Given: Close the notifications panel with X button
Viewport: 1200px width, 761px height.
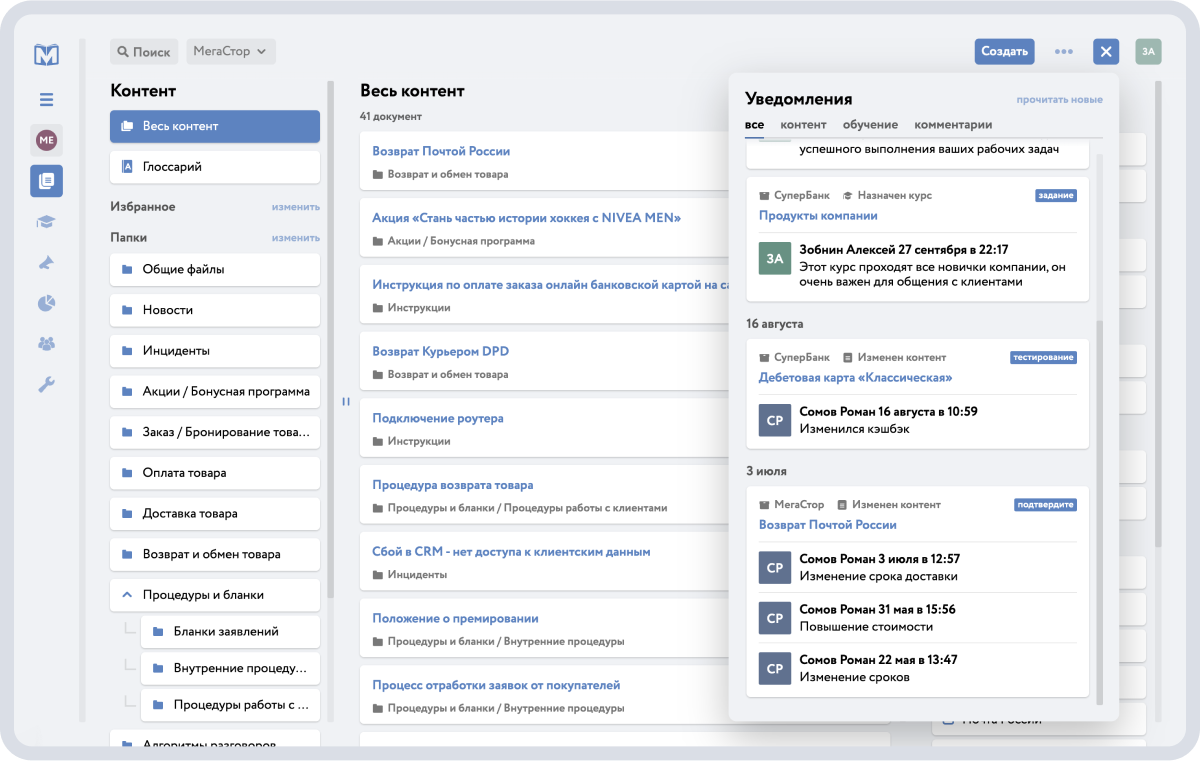Looking at the screenshot, I should coord(1105,51).
